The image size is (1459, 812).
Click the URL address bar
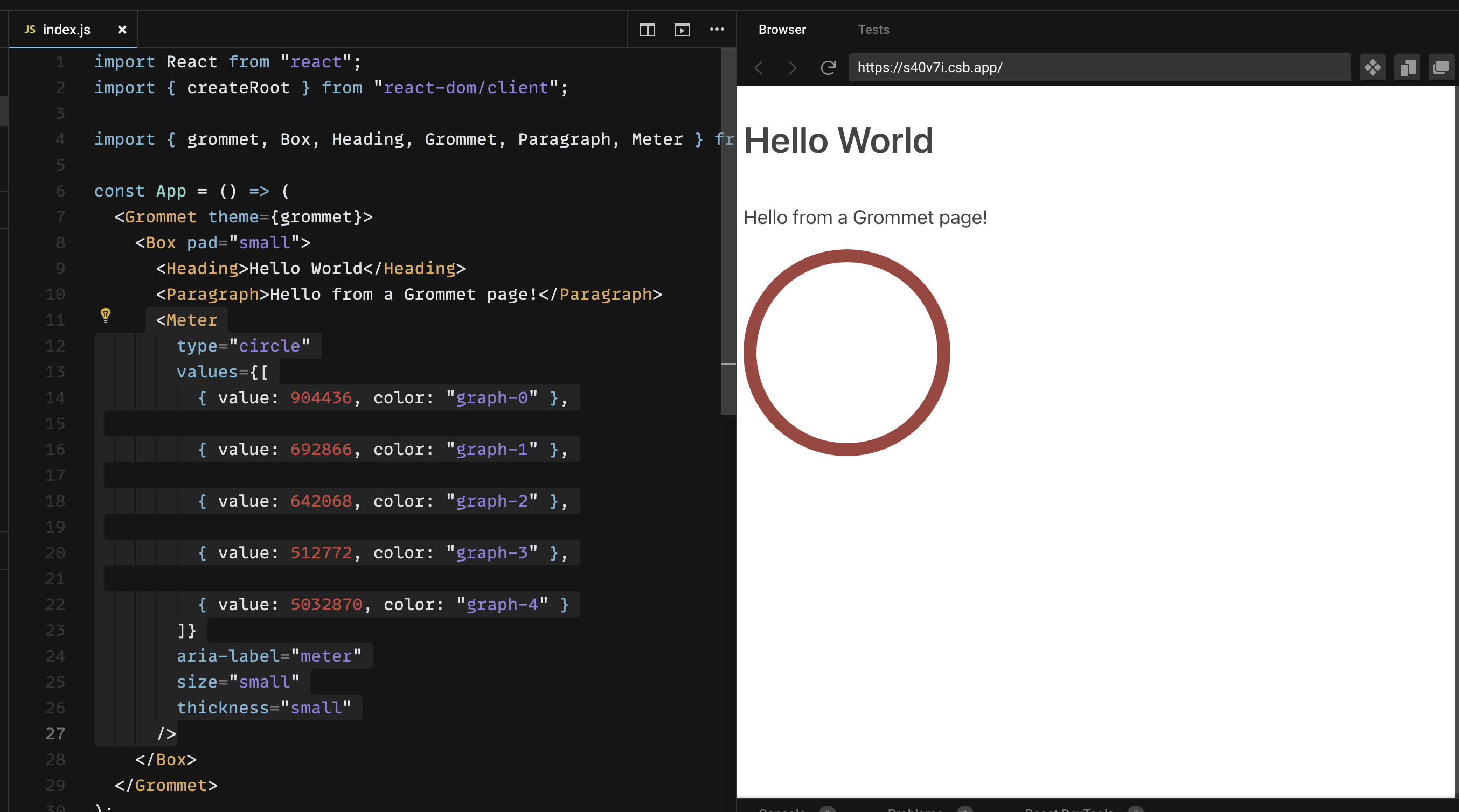tap(1099, 67)
